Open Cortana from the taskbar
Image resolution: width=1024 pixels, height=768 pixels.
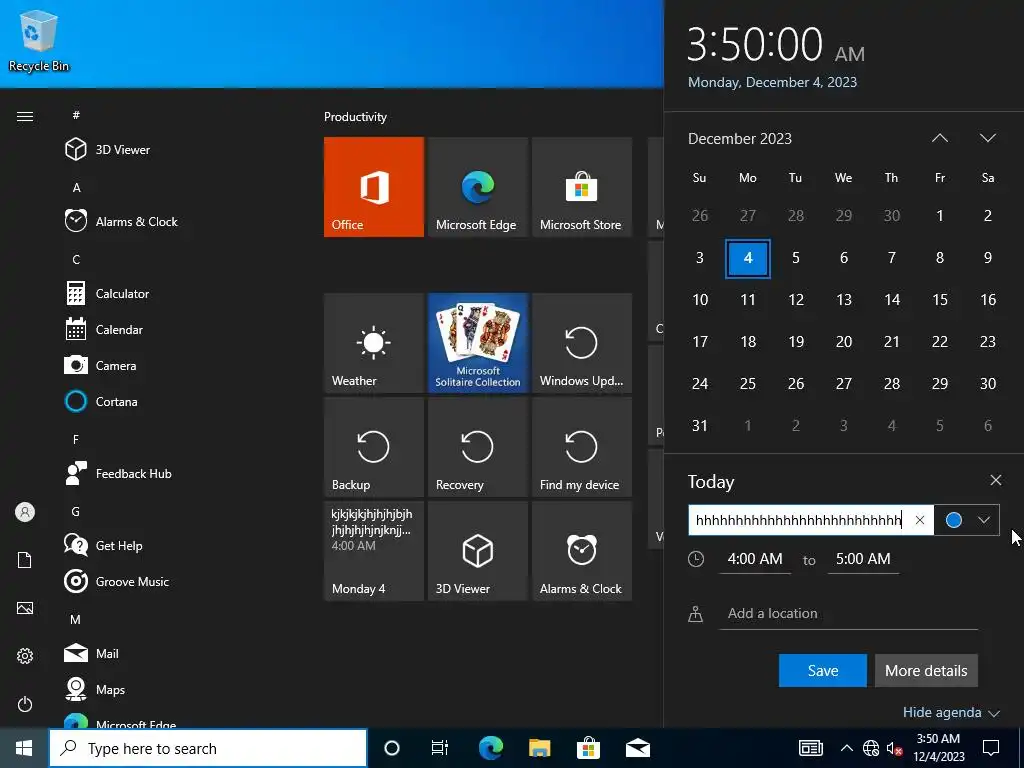coord(392,748)
